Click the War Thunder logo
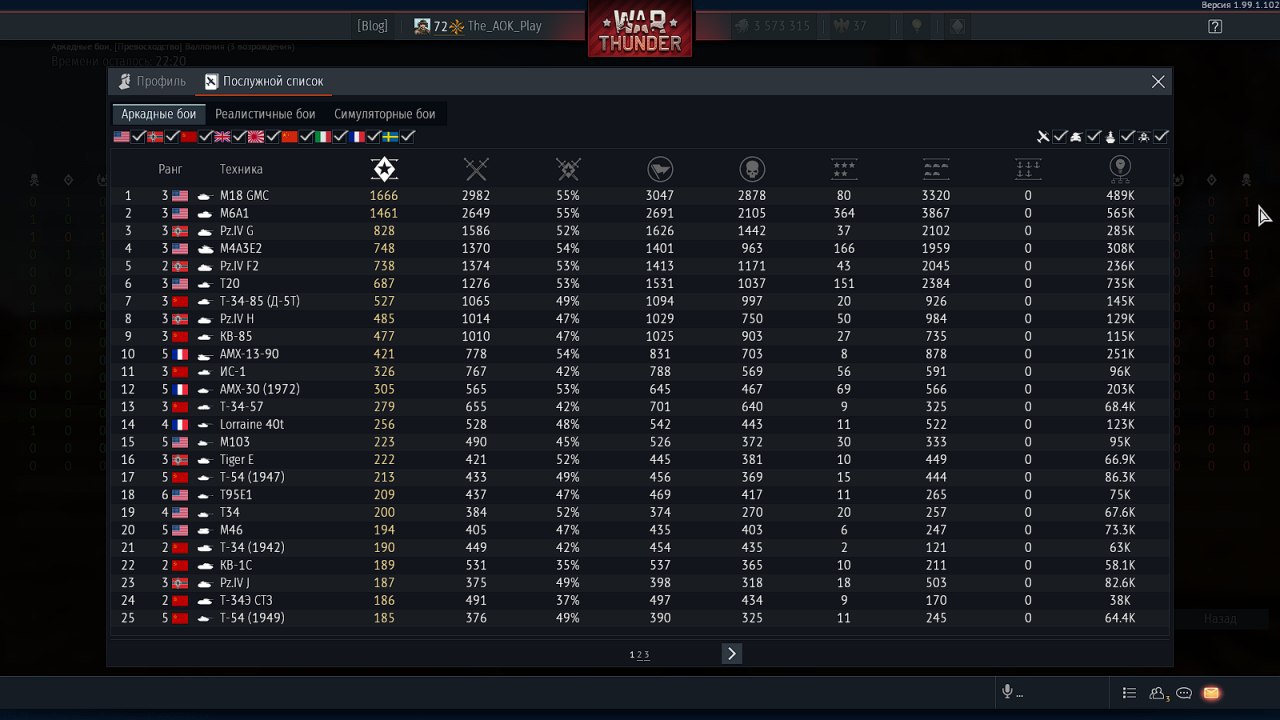Image resolution: width=1280 pixels, height=720 pixels. pos(640,29)
